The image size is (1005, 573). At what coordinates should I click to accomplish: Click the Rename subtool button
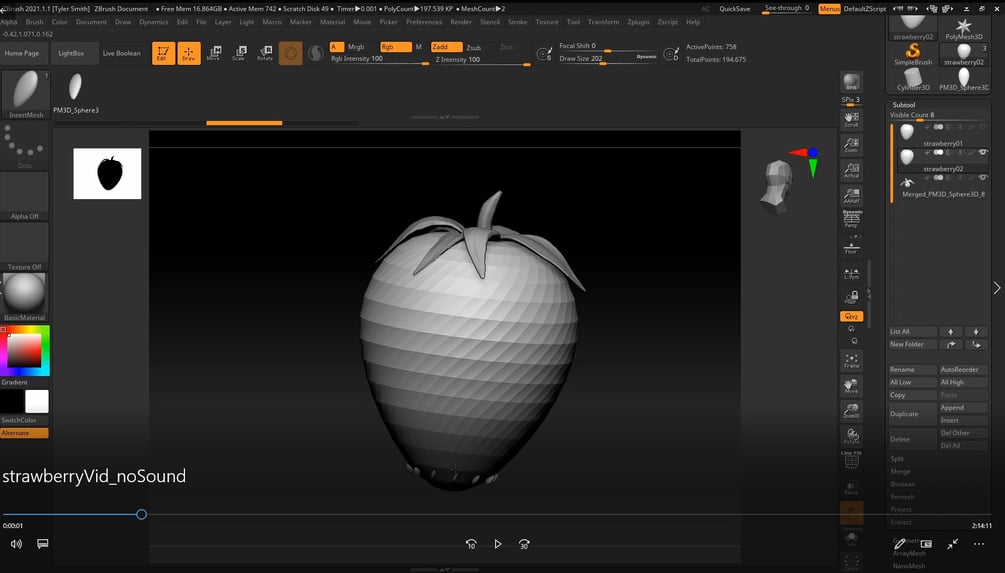point(912,370)
